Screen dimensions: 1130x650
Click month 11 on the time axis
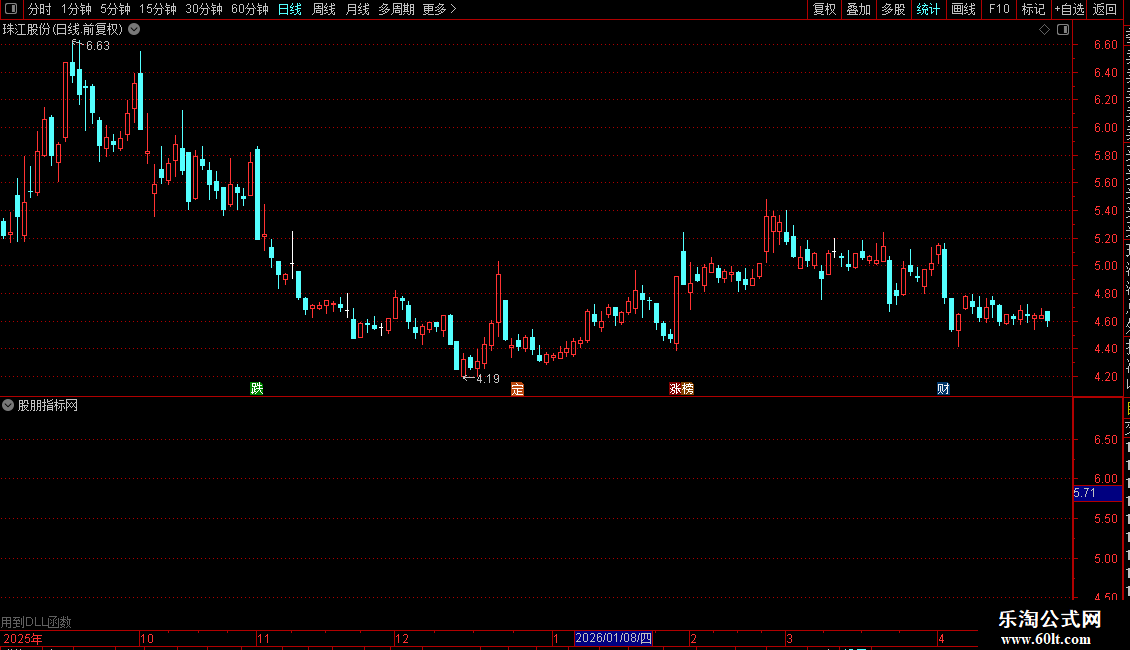[x=263, y=638]
